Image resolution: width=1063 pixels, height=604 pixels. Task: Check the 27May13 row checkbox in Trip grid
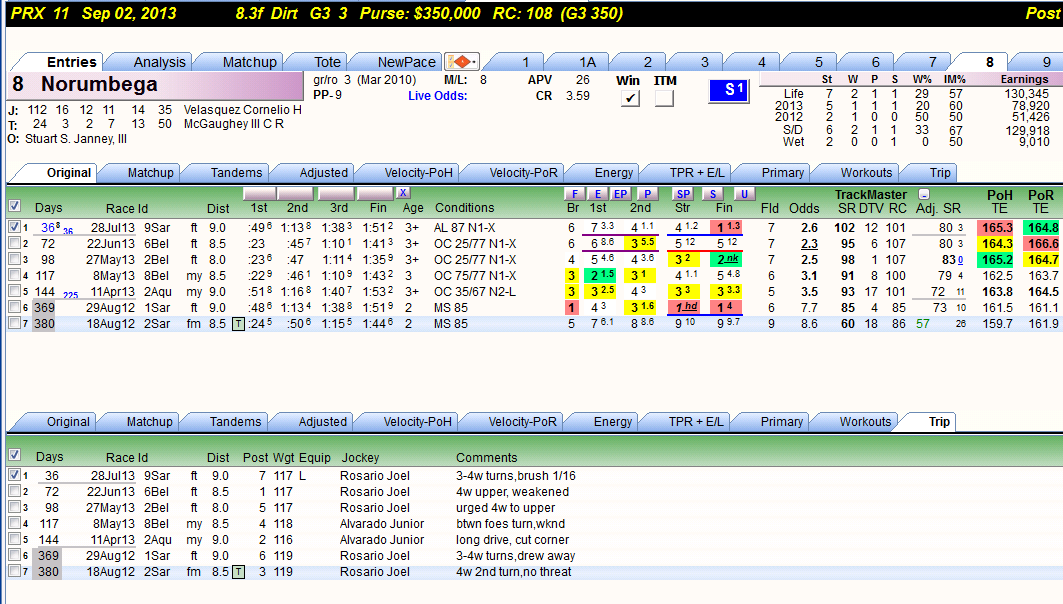[x=14, y=507]
